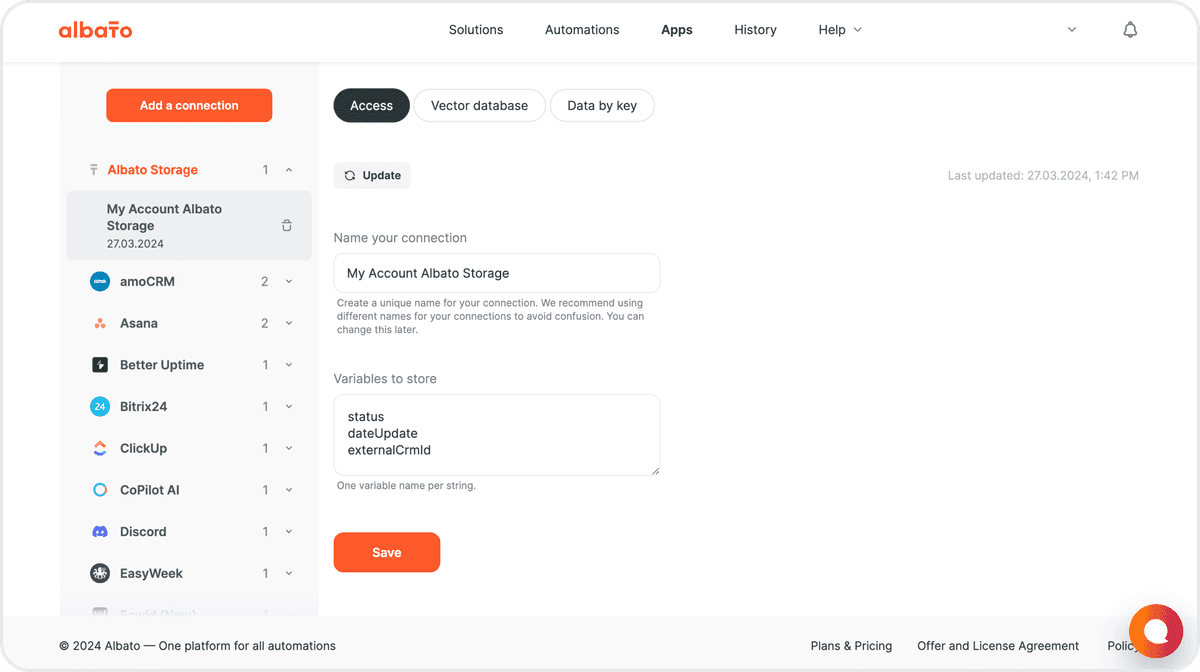Viewport: 1200px width, 672px height.
Task: Open the Automations page
Action: (x=582, y=30)
